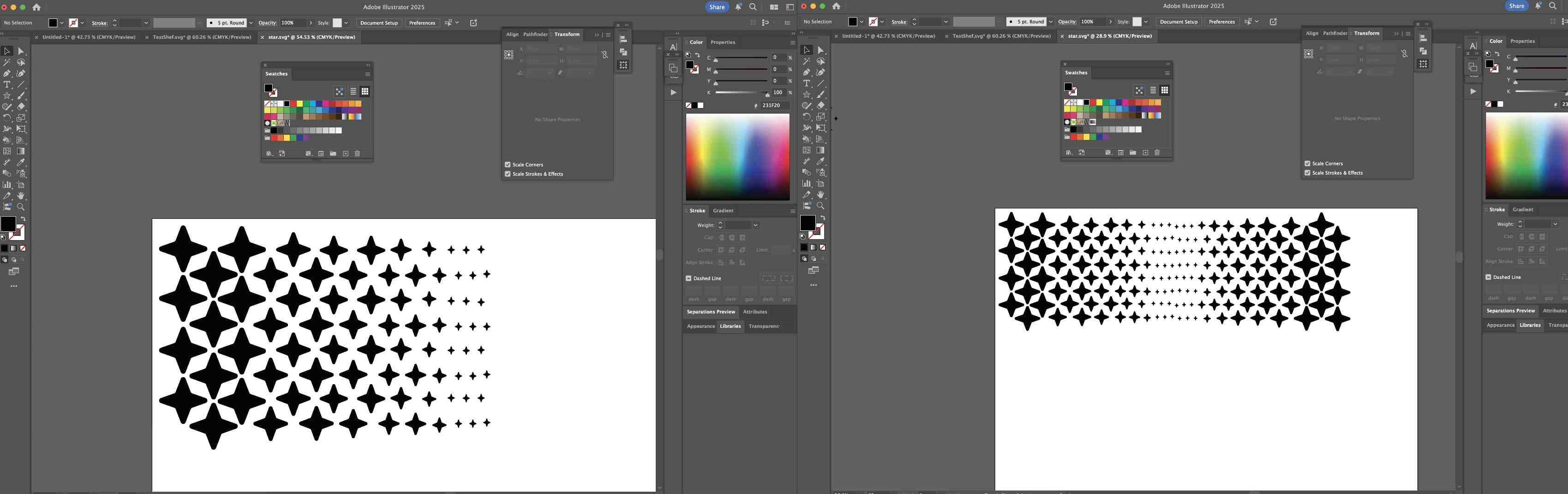Image resolution: width=1568 pixels, height=494 pixels.
Task: Select the Scale tool in right window
Action: (820, 116)
